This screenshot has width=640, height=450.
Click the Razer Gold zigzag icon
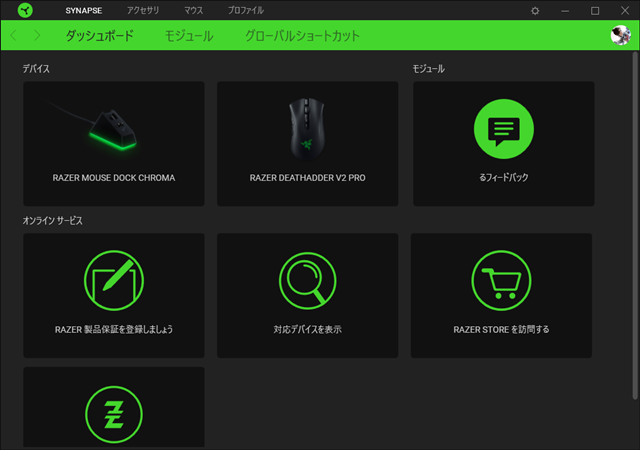point(114,414)
